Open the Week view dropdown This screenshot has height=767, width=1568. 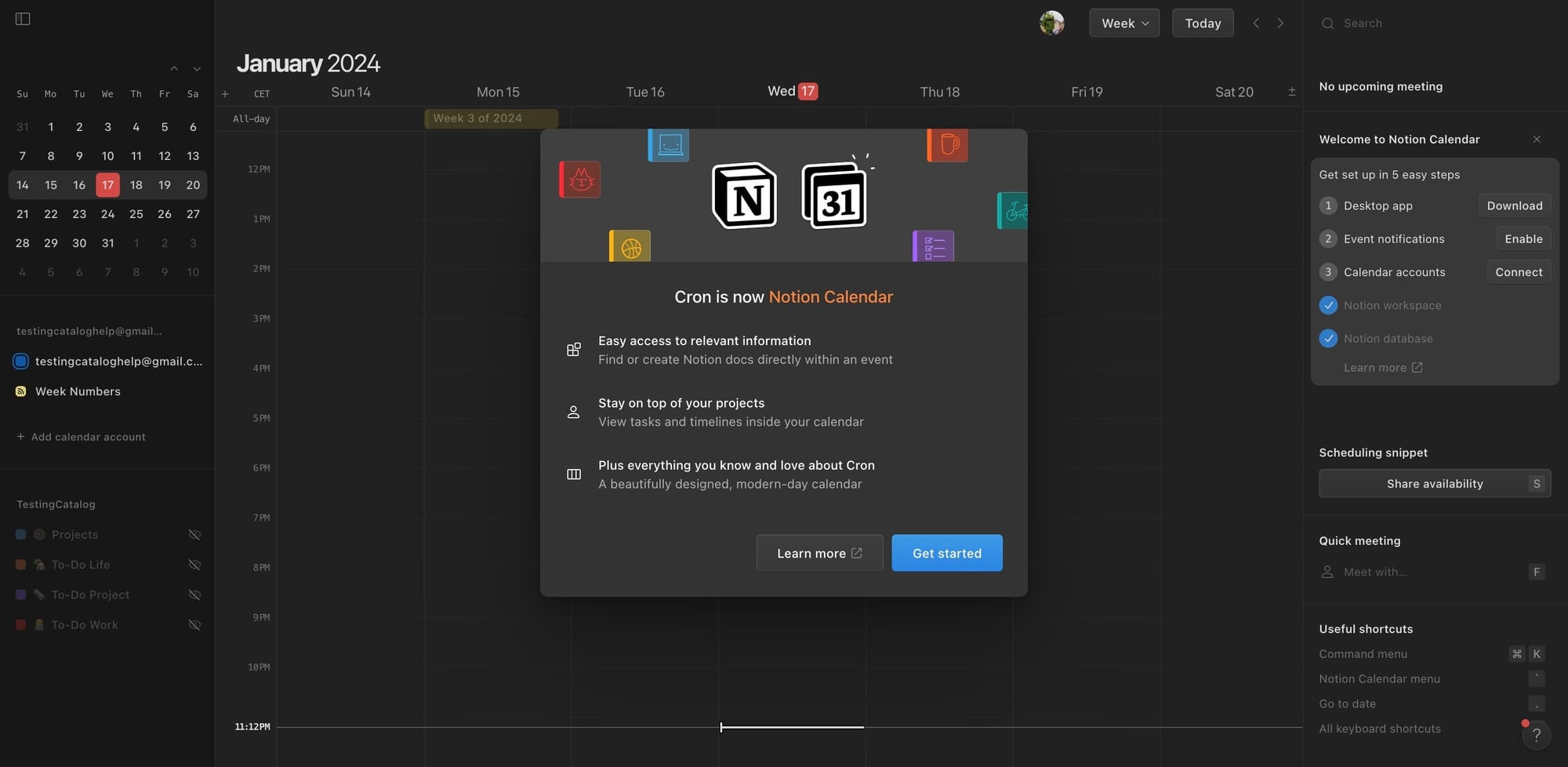[x=1124, y=23]
